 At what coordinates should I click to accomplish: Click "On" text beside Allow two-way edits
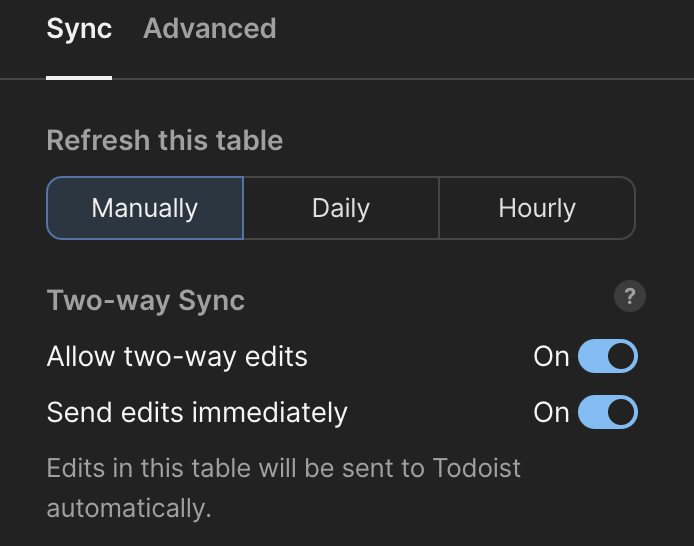pos(551,356)
